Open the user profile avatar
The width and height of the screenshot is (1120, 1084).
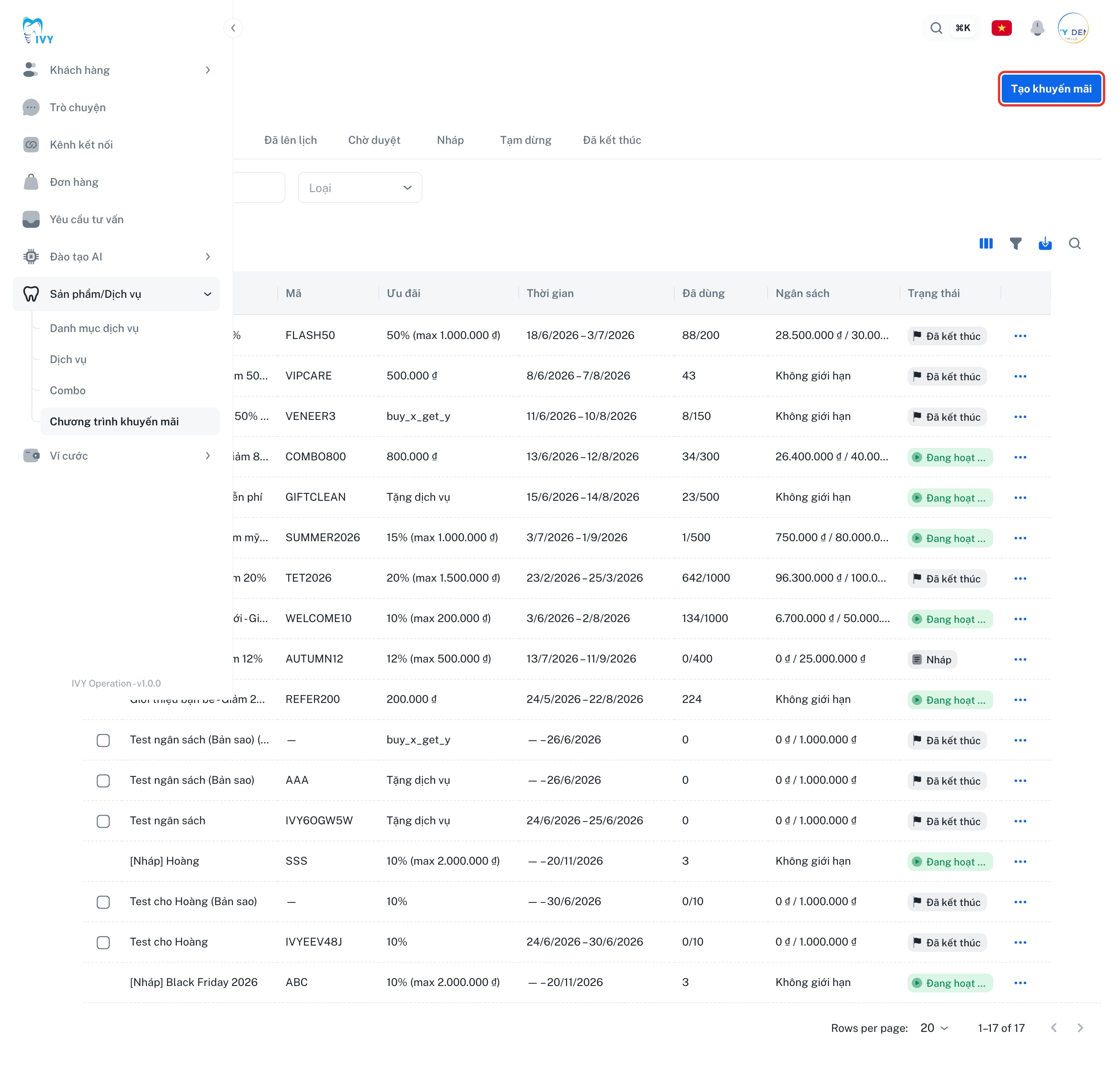pos(1073,28)
